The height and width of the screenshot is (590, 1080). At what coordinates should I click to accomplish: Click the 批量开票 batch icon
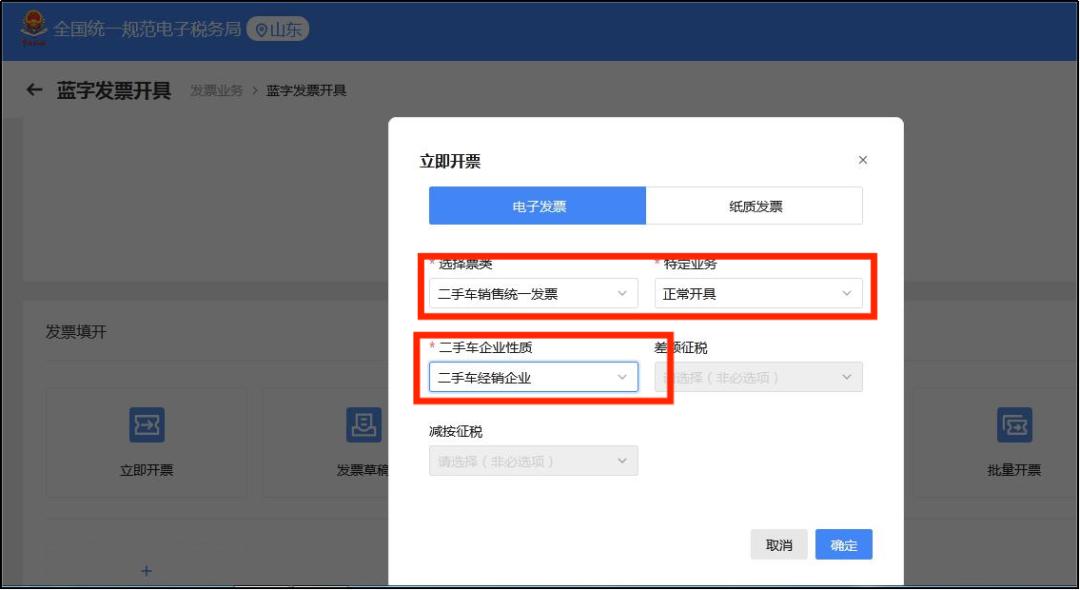pyautogui.click(x=1015, y=425)
